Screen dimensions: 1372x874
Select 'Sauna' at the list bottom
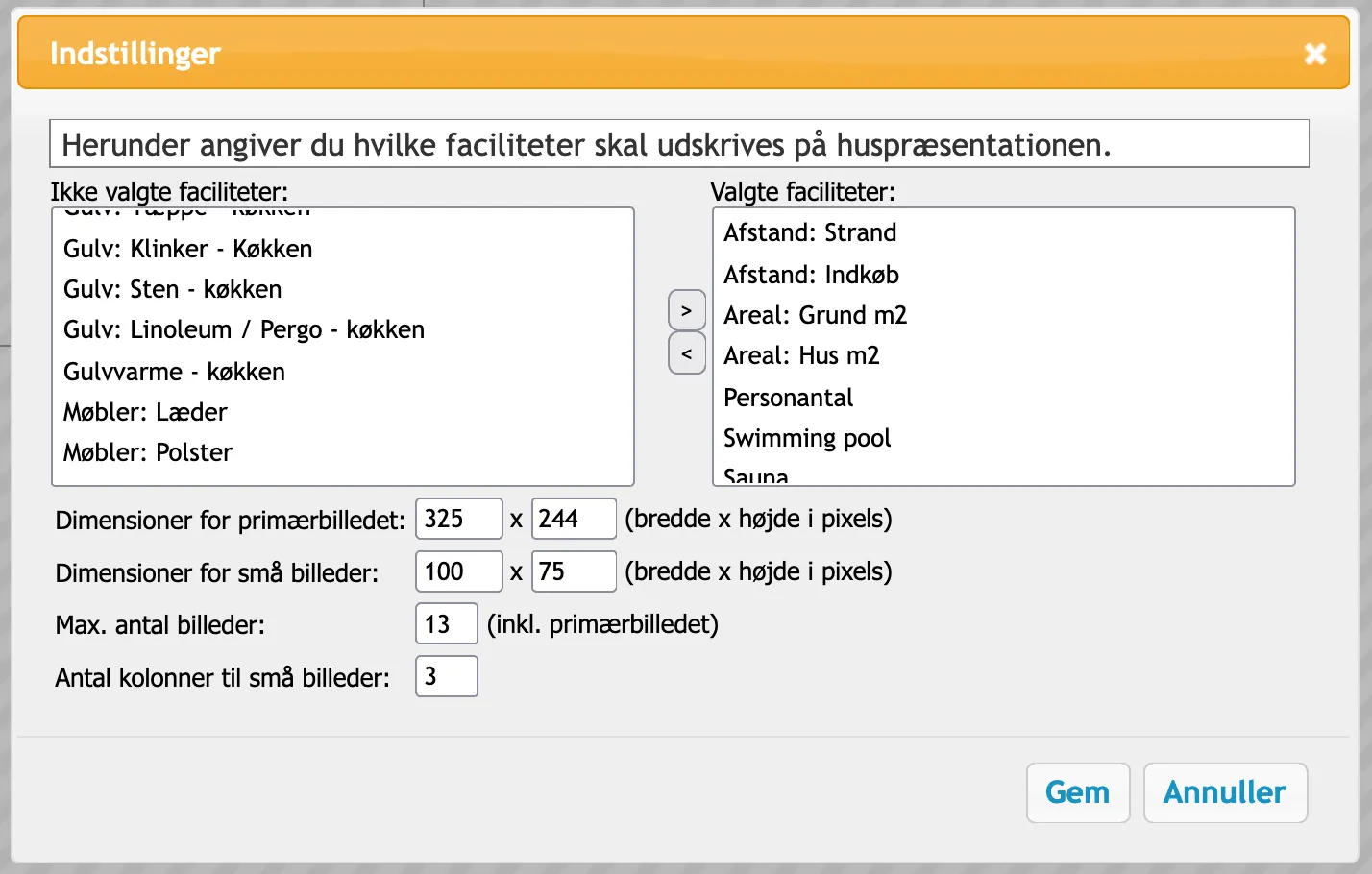click(x=756, y=475)
